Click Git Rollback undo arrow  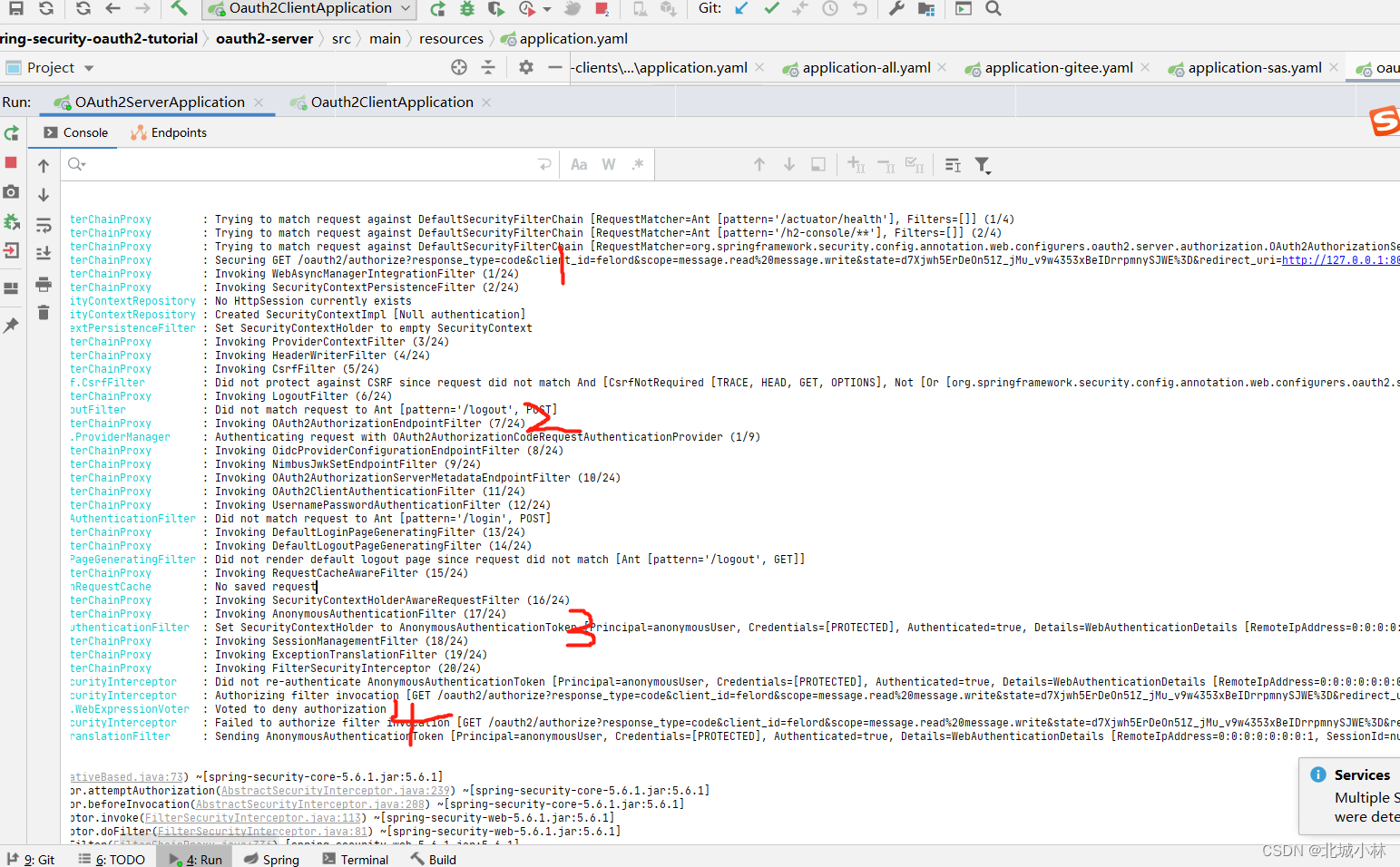(x=860, y=8)
